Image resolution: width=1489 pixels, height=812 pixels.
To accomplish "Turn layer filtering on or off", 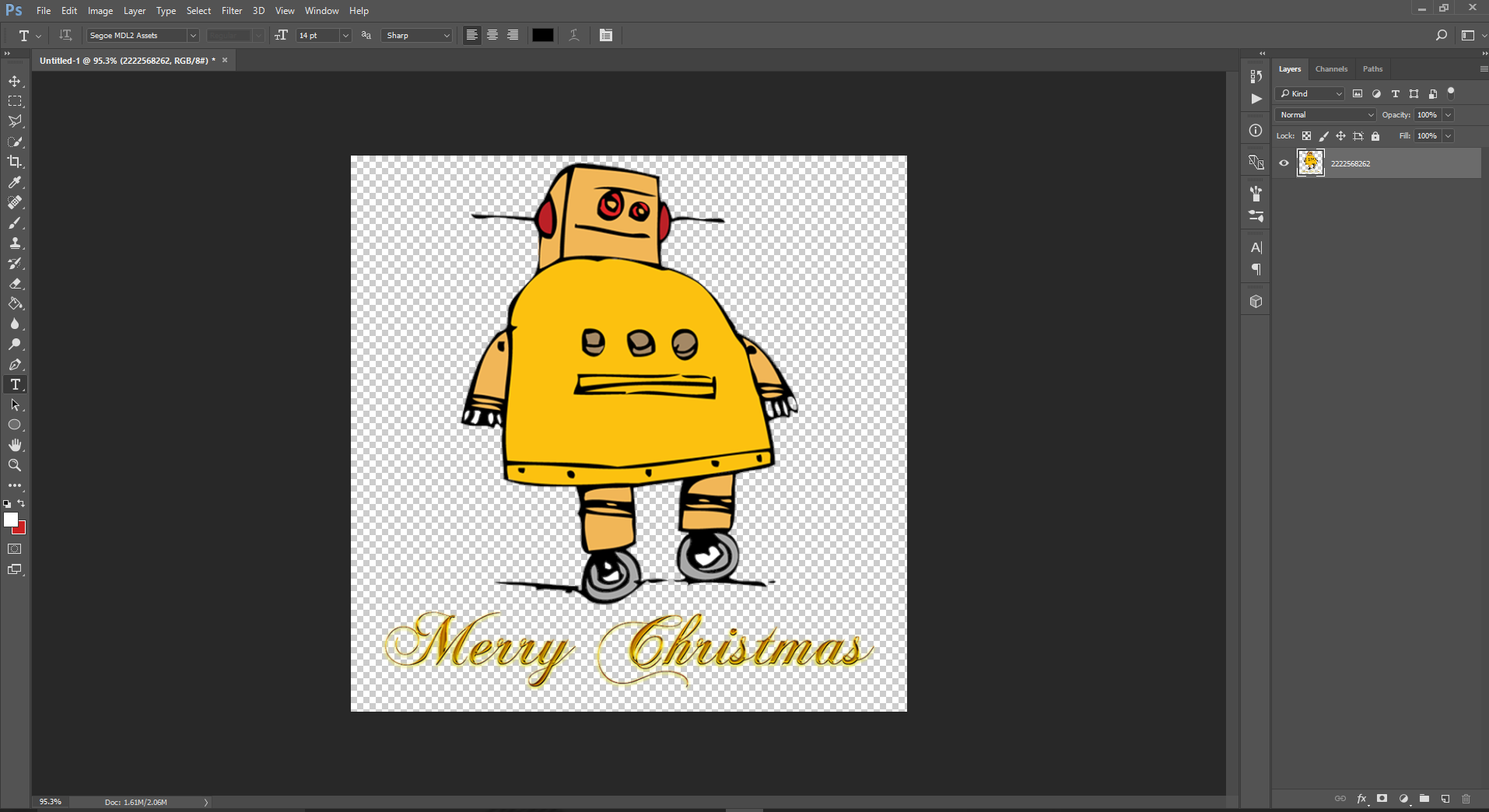I will [x=1451, y=93].
